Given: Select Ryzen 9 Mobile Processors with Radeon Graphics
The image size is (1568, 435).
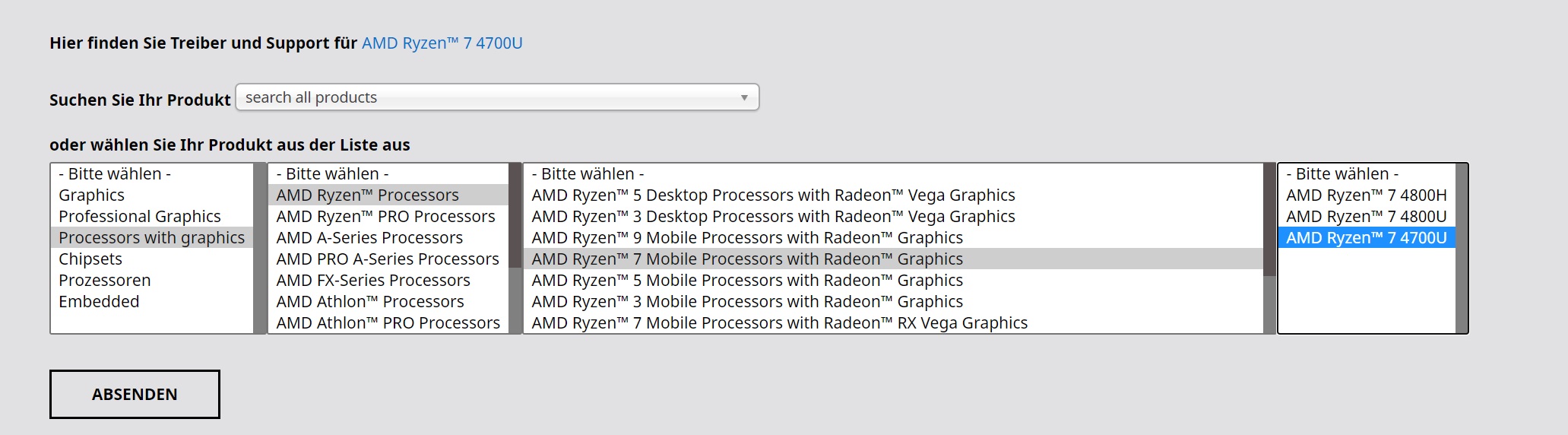Looking at the screenshot, I should point(746,238).
